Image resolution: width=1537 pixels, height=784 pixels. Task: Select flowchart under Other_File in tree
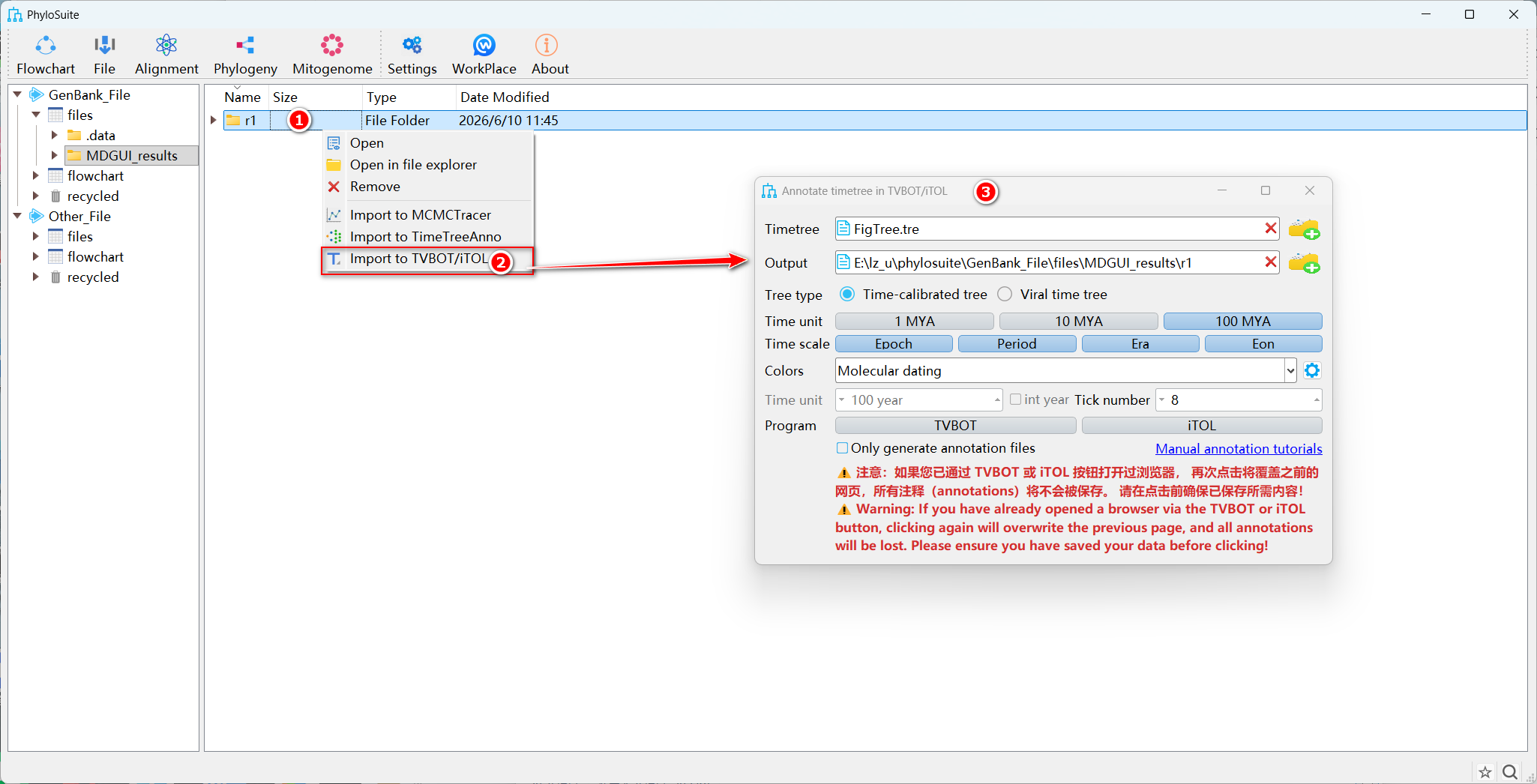point(95,257)
